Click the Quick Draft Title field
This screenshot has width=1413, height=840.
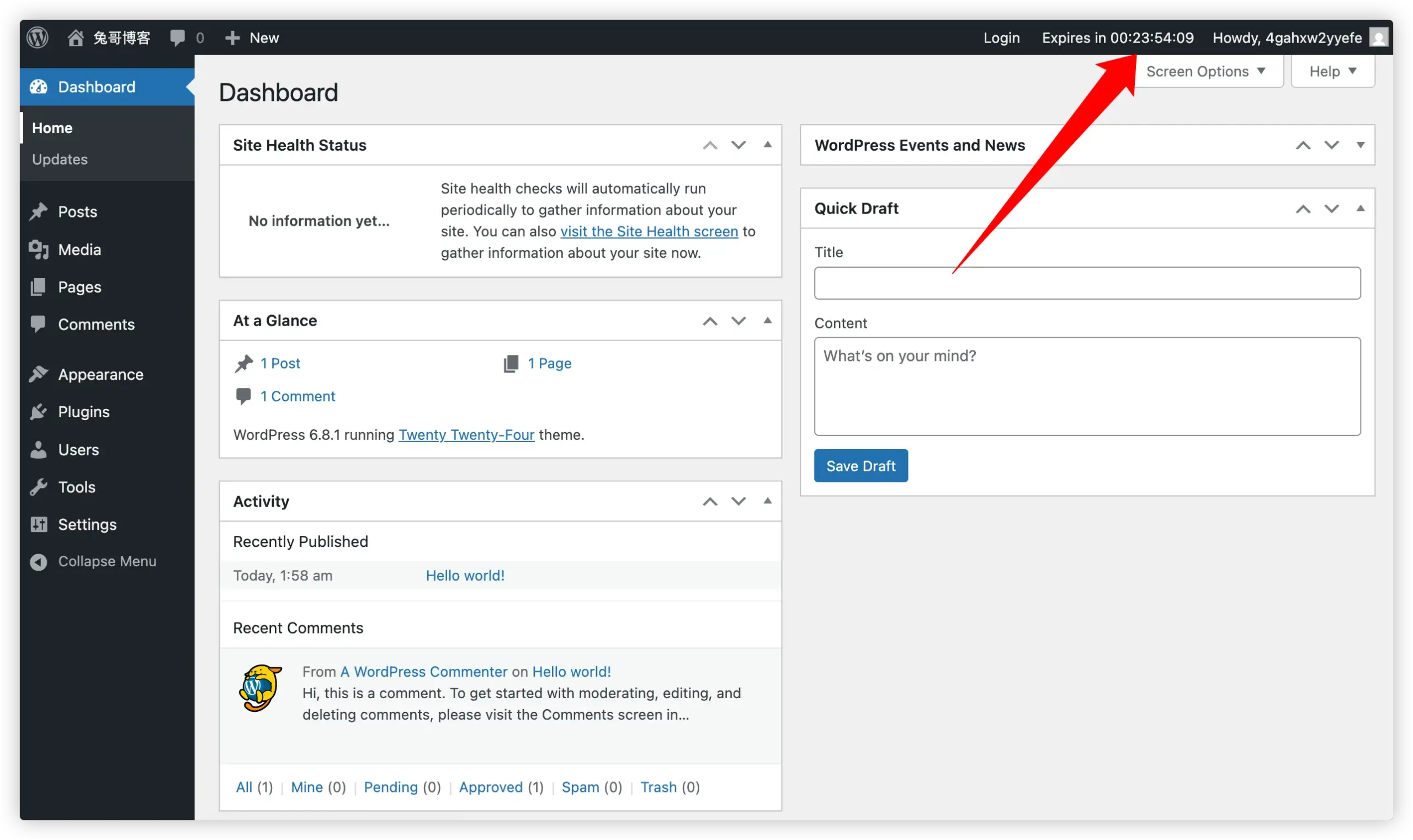(x=1087, y=283)
